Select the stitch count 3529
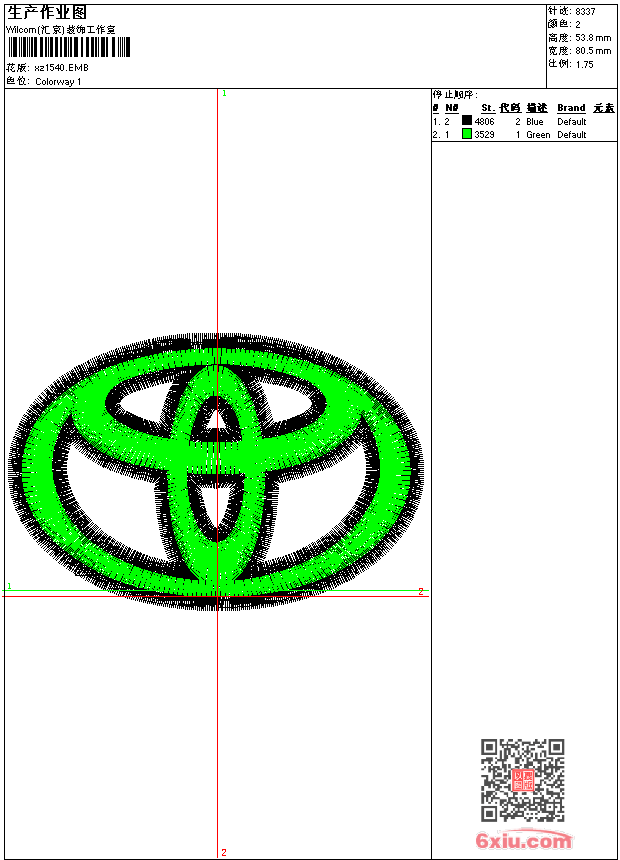The image size is (620, 860). 484,135
